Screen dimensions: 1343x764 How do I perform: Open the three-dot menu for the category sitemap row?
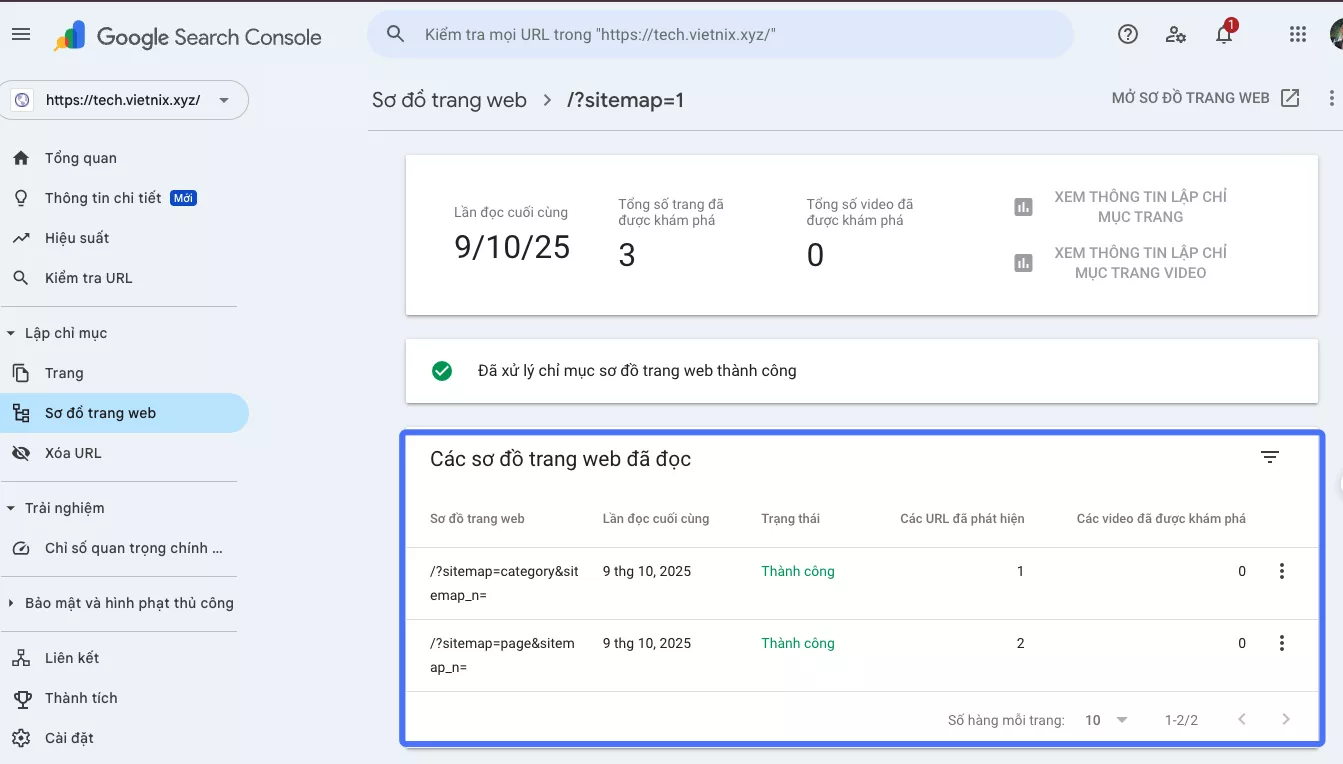click(1282, 571)
